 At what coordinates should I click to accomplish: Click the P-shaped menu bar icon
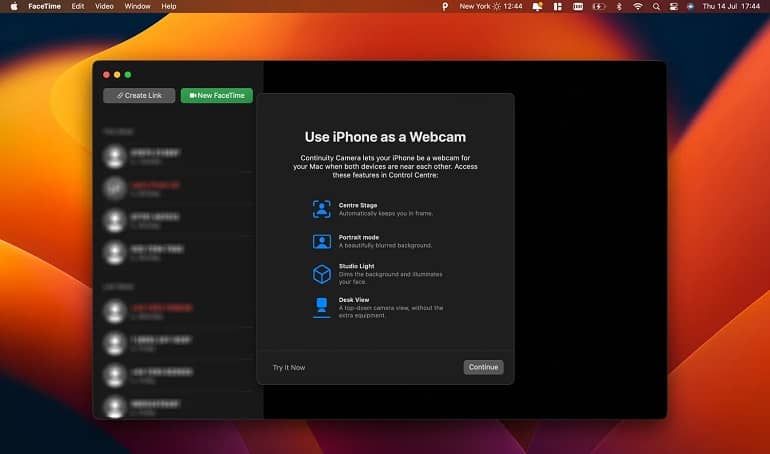(x=445, y=6)
